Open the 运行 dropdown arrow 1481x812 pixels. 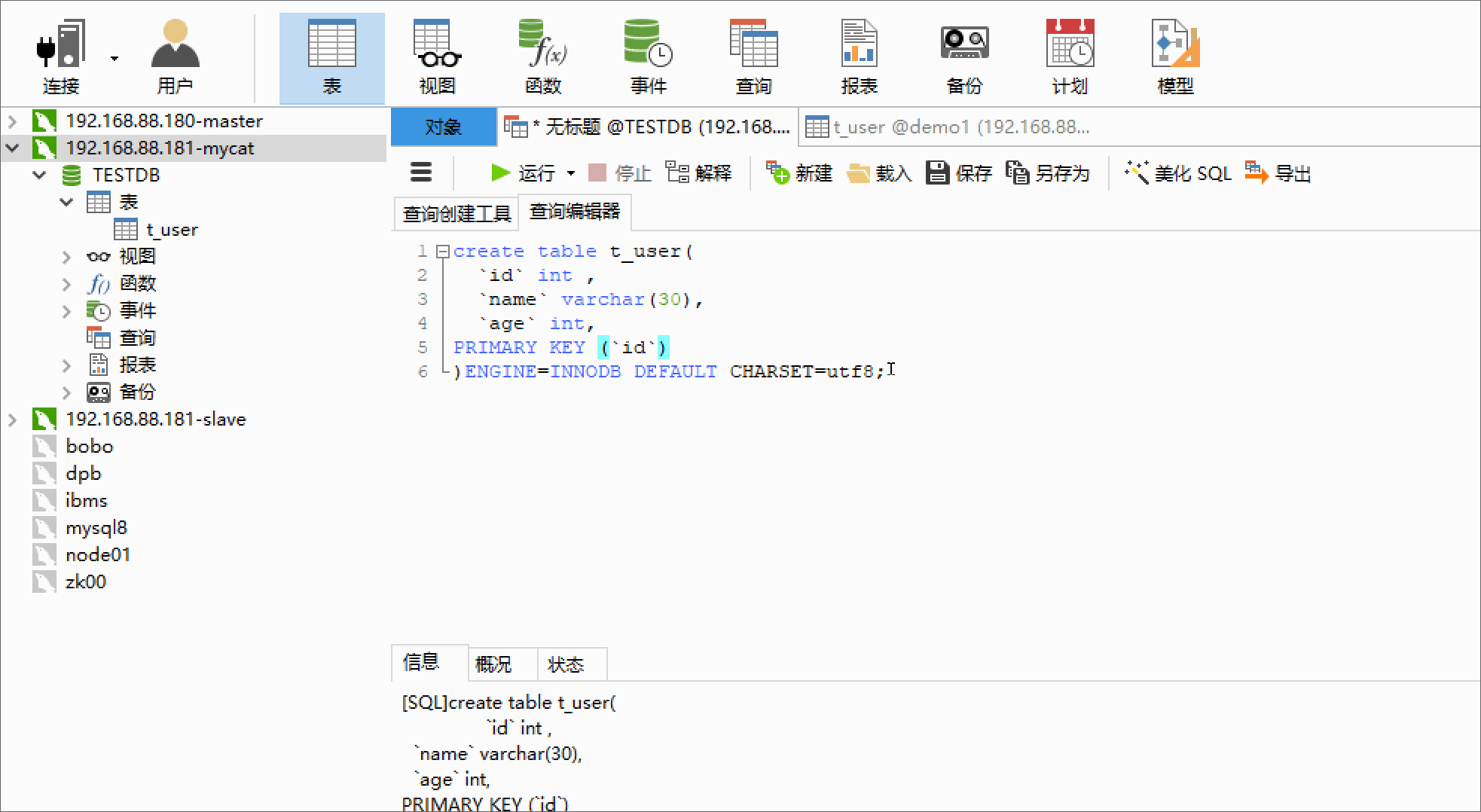point(571,173)
